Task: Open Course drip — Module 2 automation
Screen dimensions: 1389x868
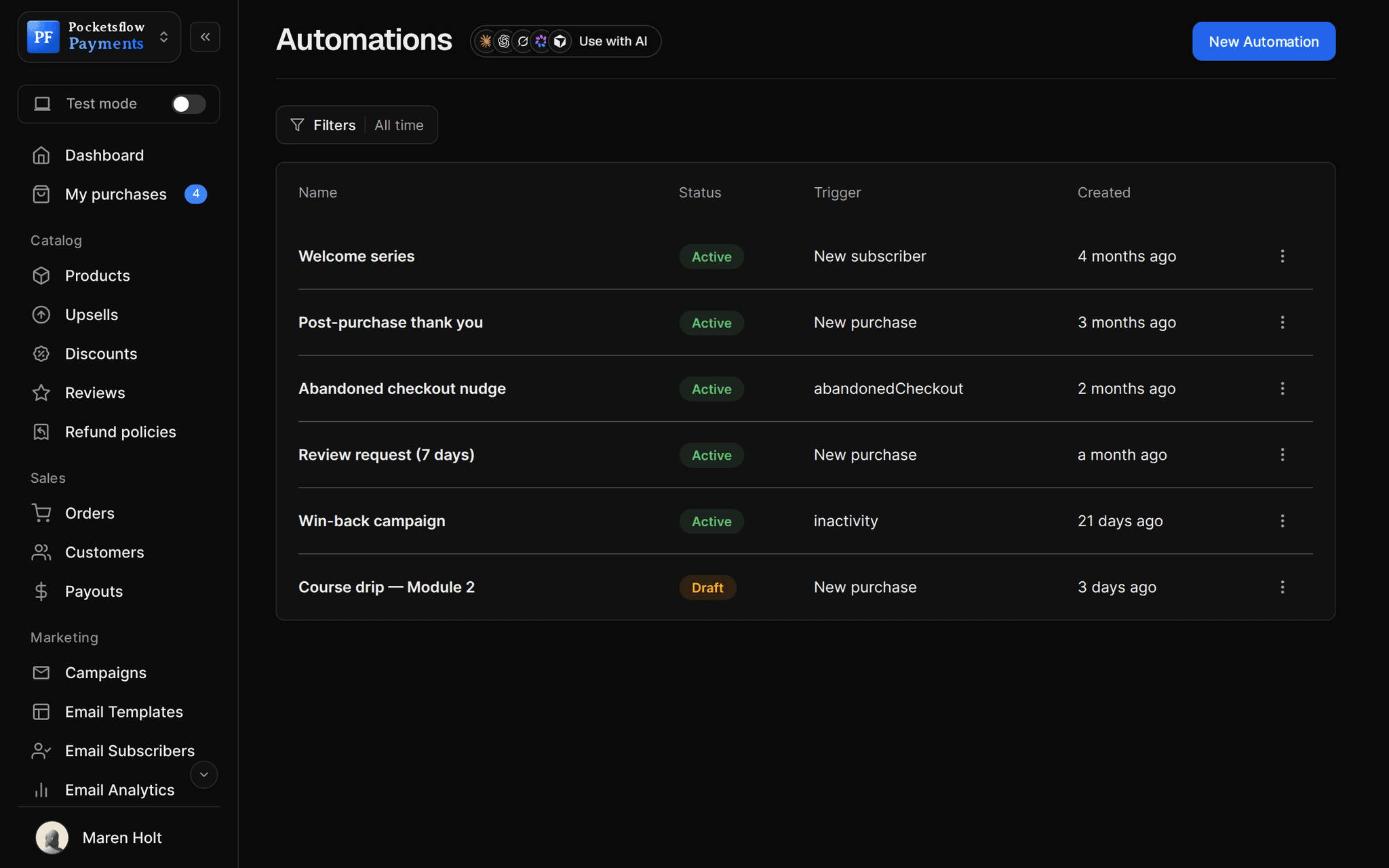Action: click(387, 587)
